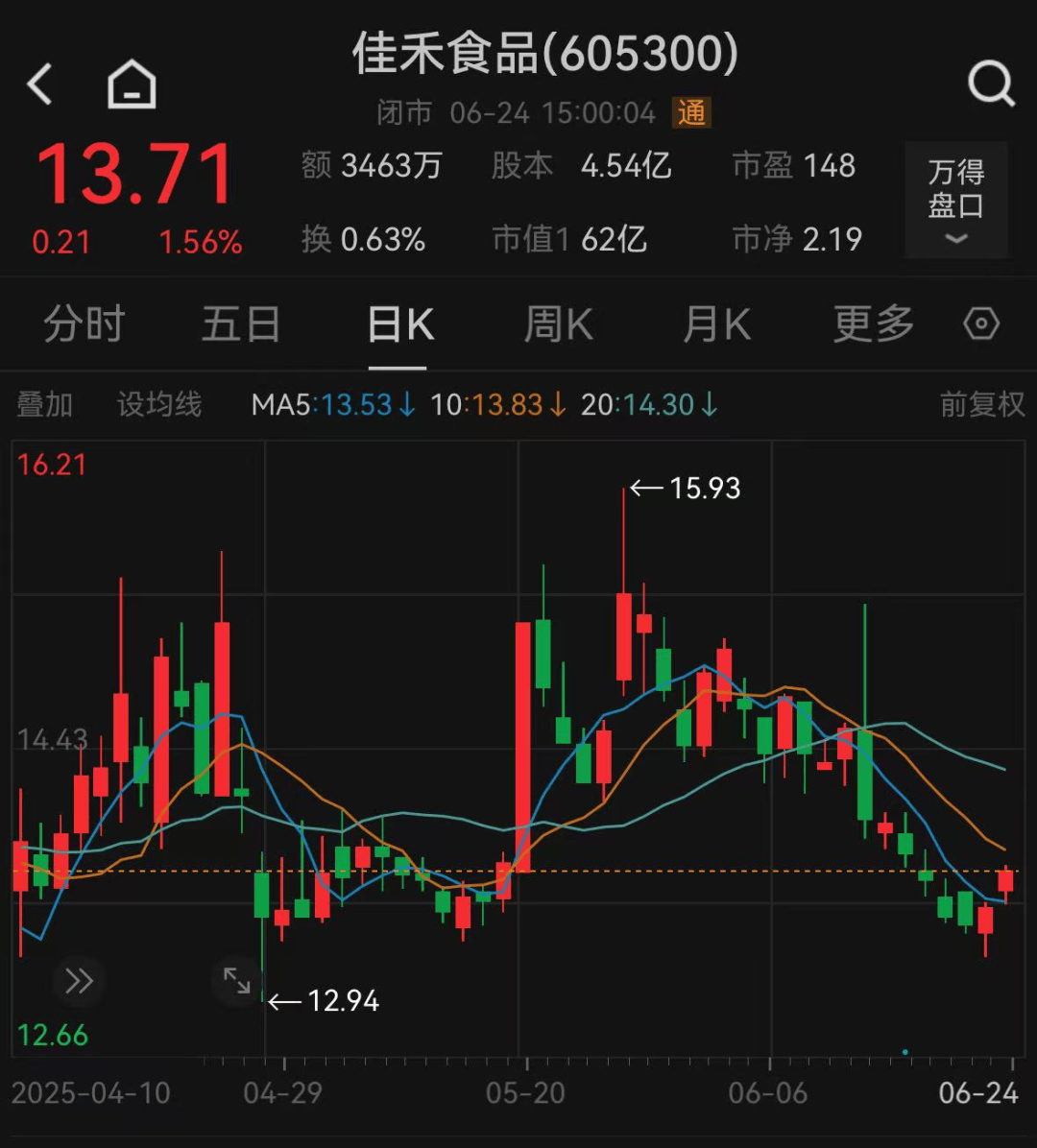1037x1148 pixels.
Task: Tap the fullscreen diagonal arrows icon
Action: [x=236, y=980]
